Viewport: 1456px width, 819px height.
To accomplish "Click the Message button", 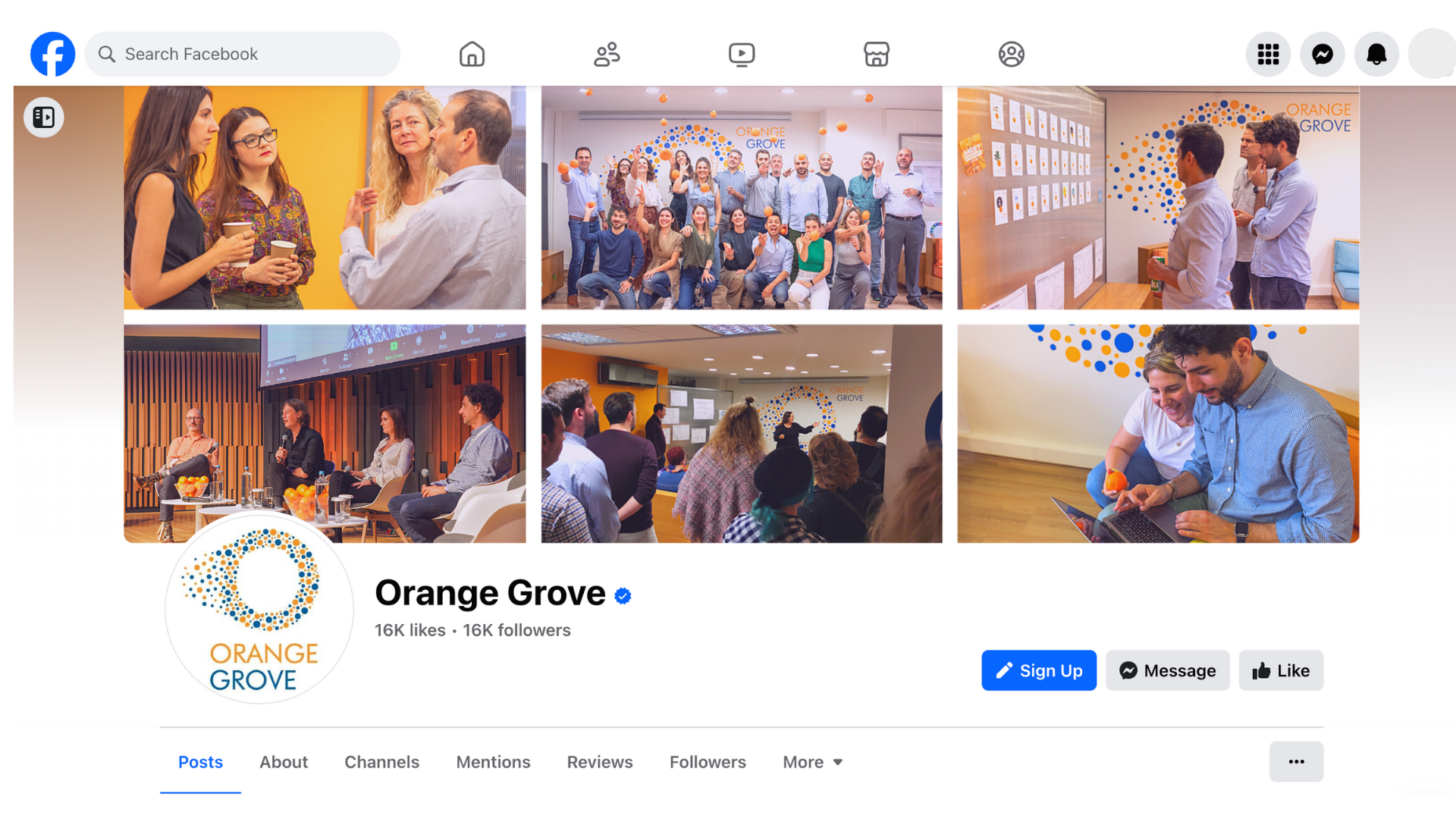I will [1168, 670].
